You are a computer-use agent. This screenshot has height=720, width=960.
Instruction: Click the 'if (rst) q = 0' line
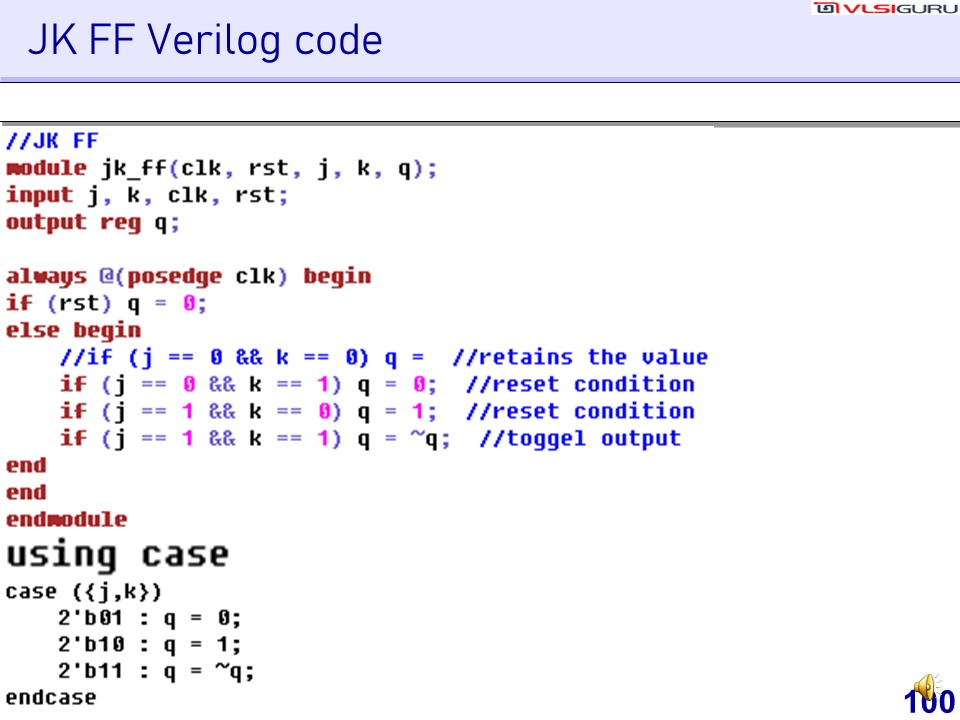coord(106,303)
